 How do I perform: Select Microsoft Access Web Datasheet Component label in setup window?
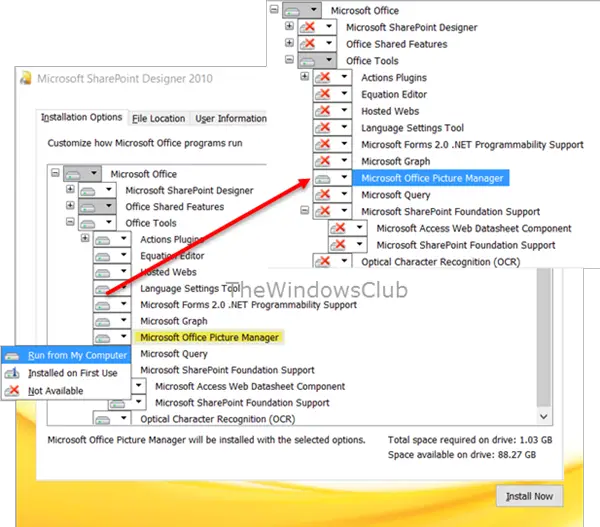(250, 387)
